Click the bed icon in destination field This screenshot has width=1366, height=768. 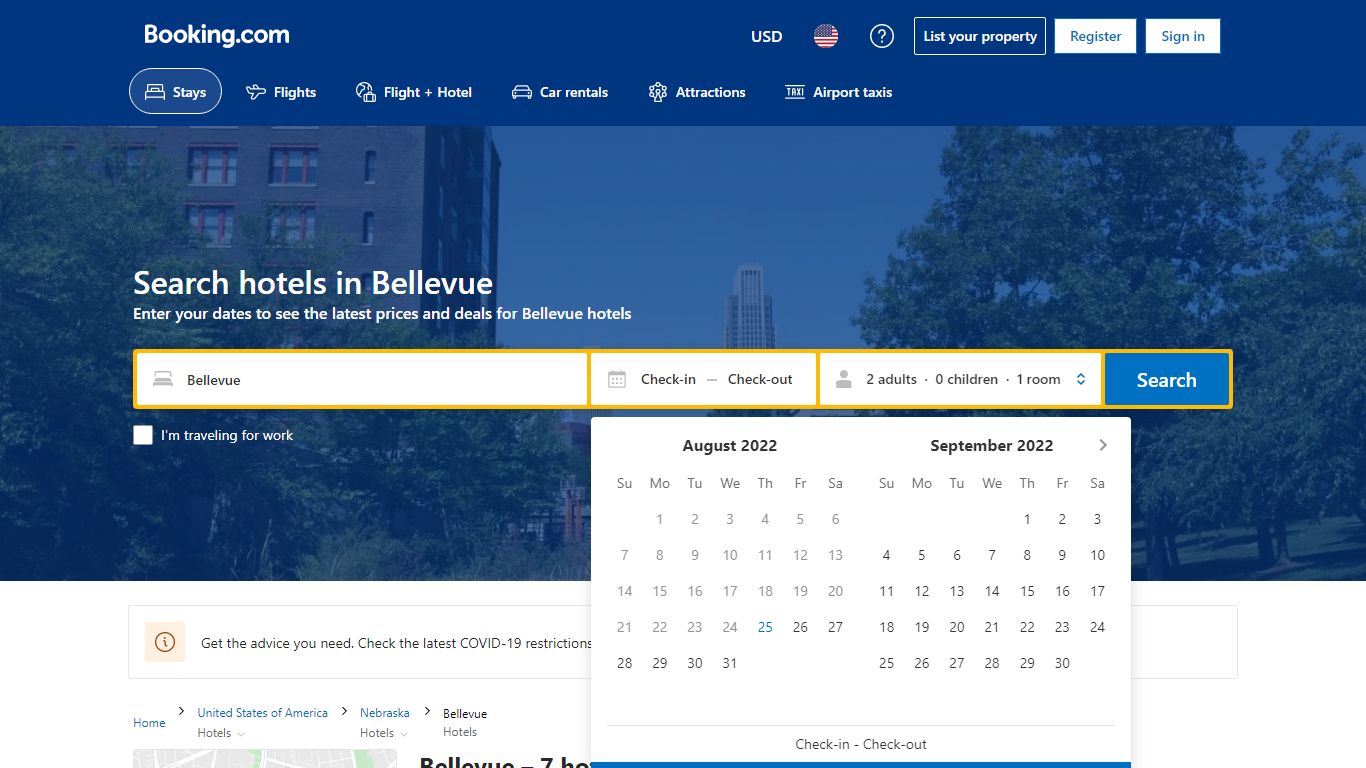[162, 379]
